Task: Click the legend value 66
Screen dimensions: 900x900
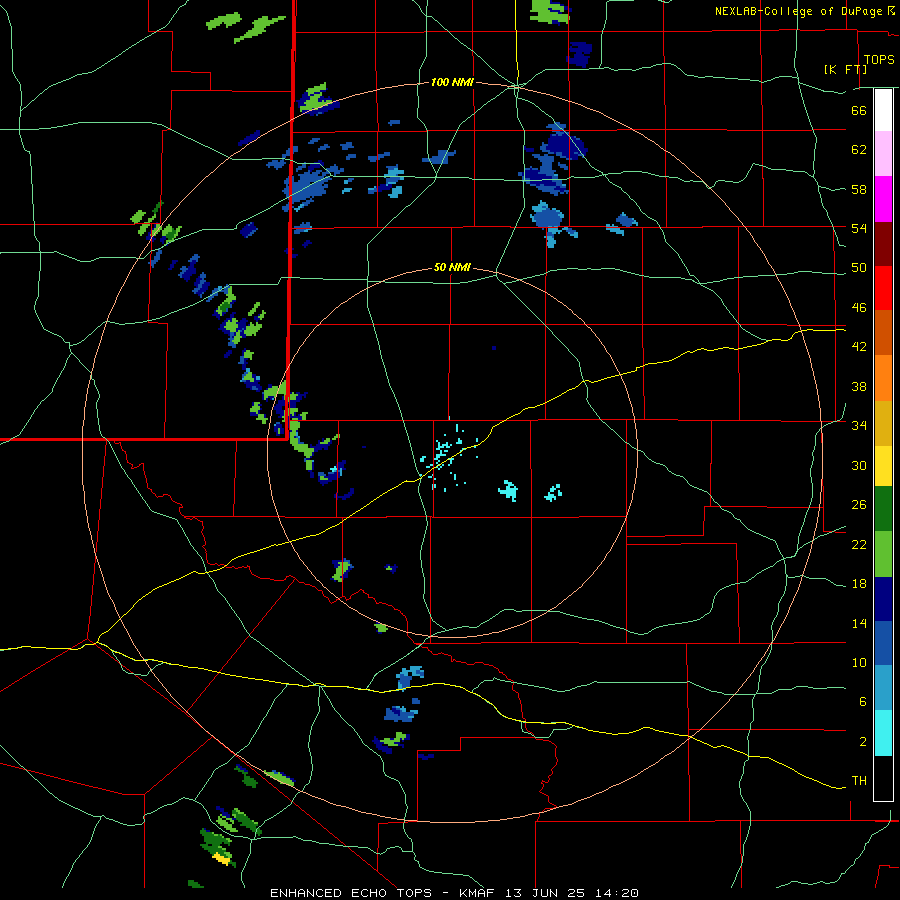Action: [859, 110]
